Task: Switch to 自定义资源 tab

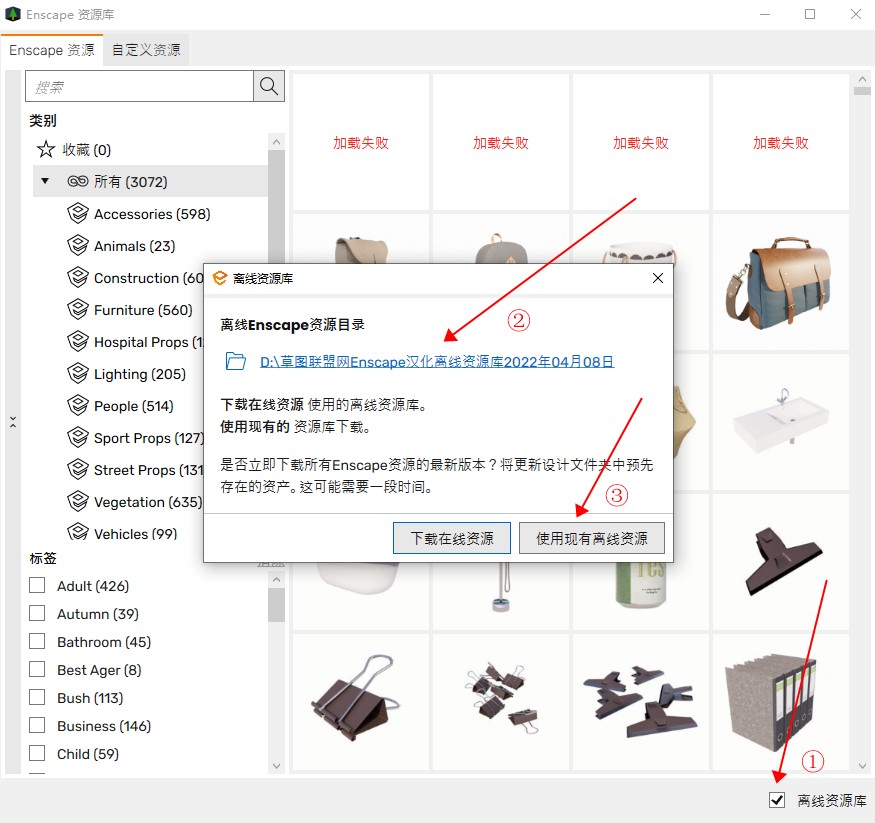Action: pyautogui.click(x=146, y=50)
